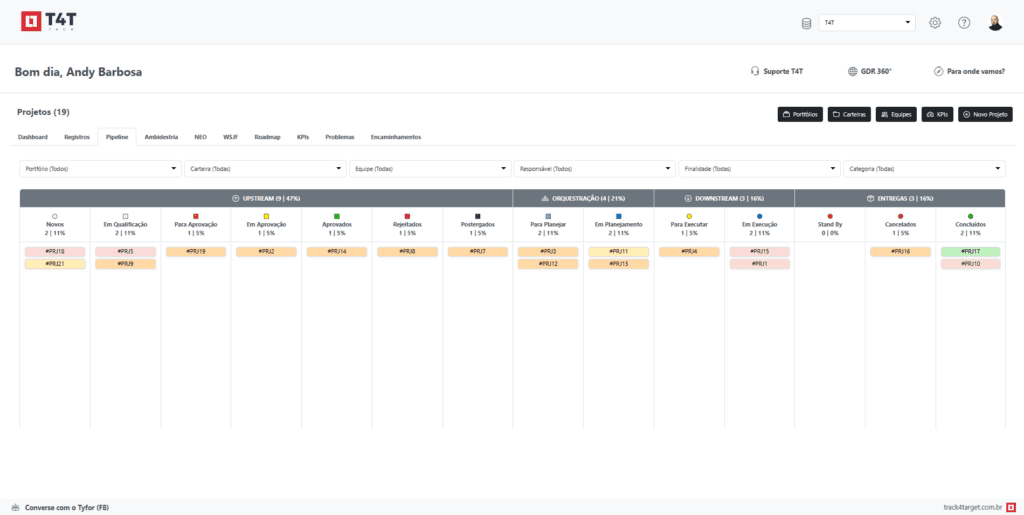Switch to the Roadmap tab

267,136
